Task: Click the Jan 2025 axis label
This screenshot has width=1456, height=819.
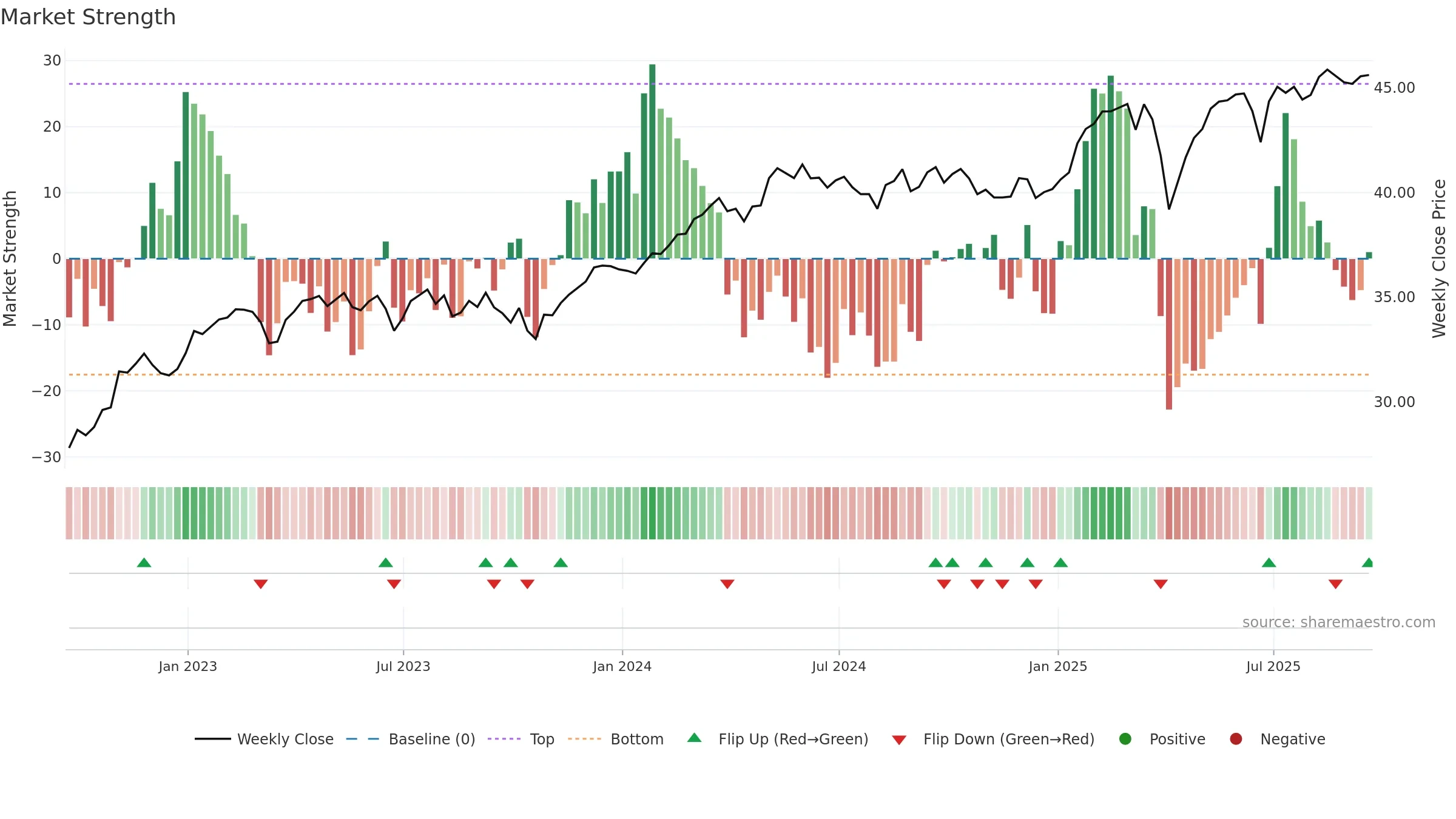Action: (1058, 666)
